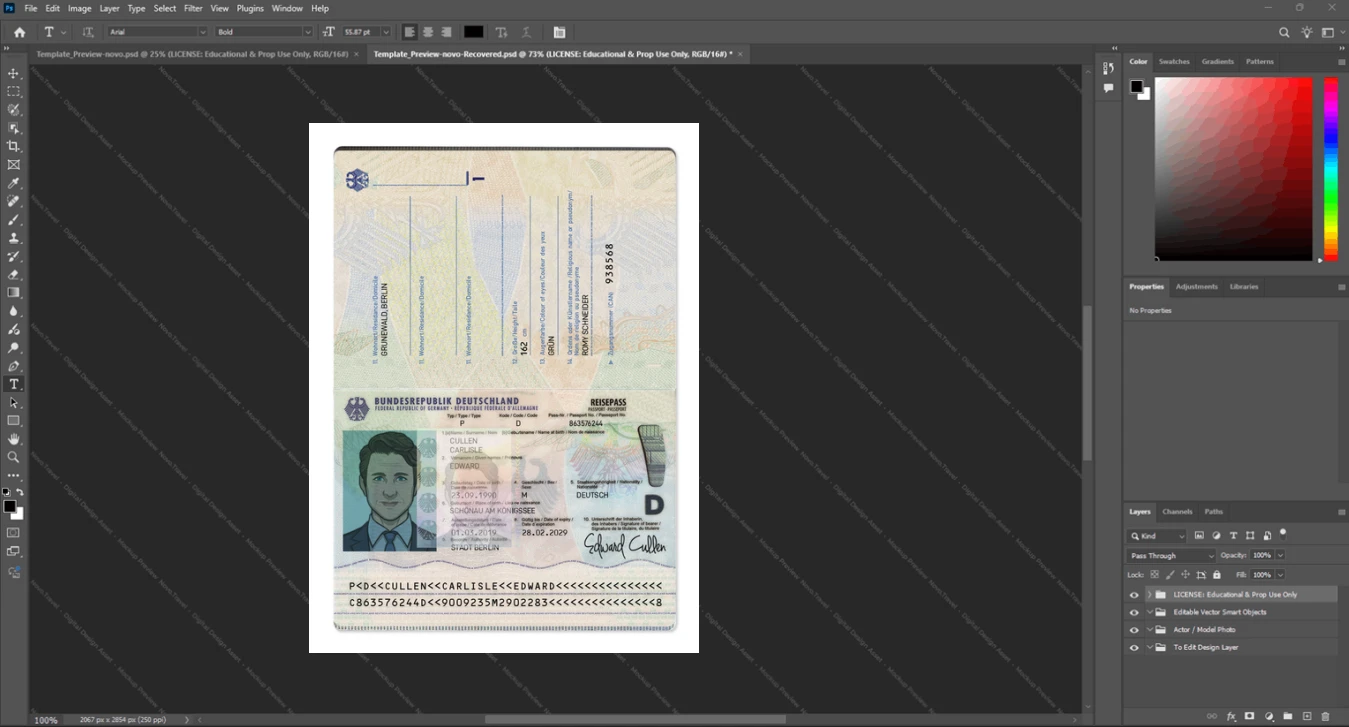The height and width of the screenshot is (727, 1349).
Task: Open the Arial font family dropdown
Action: 157,32
